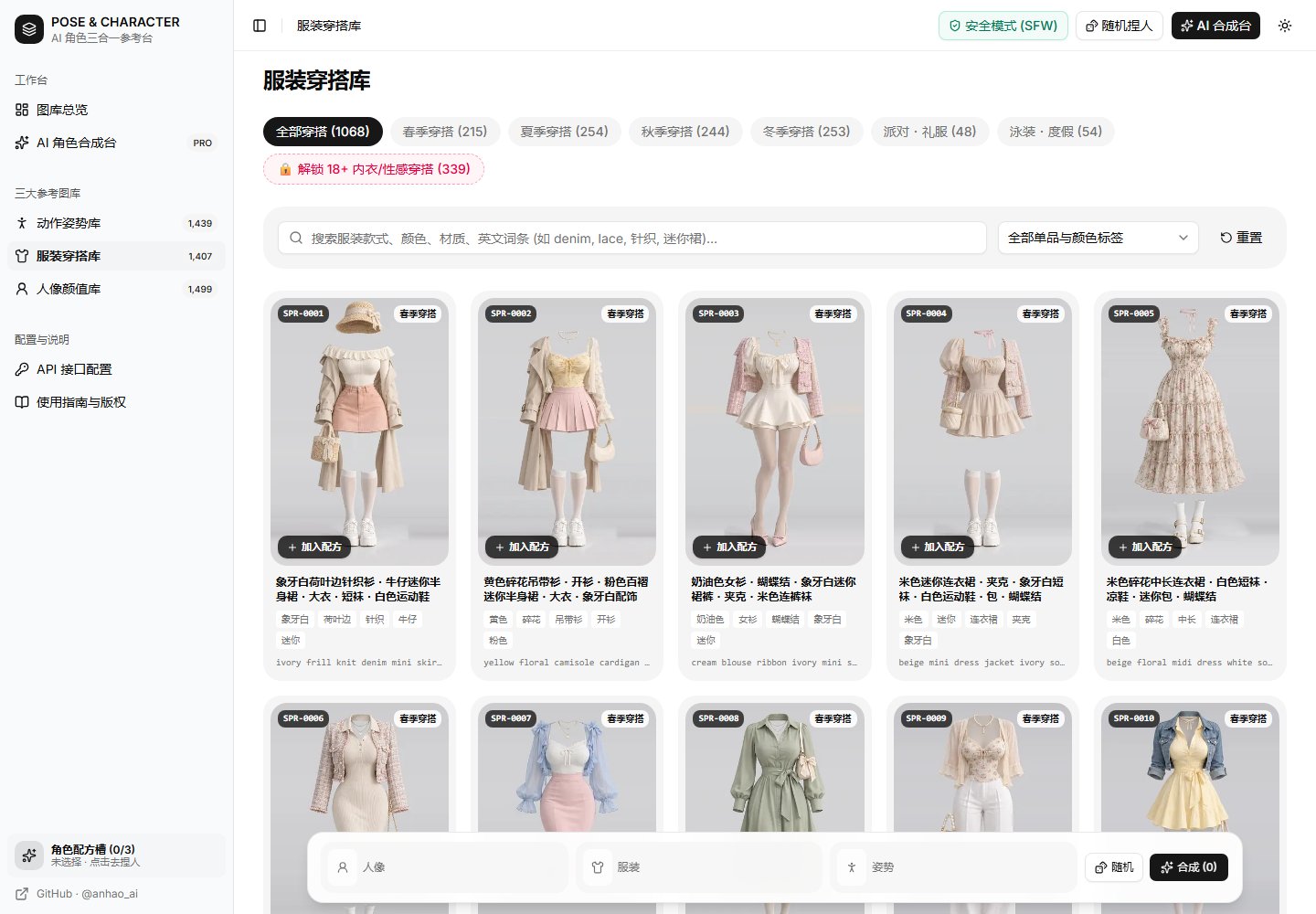This screenshot has width=1316, height=914.
Task: Open AI 合成台 from the top bar
Action: pos(1215,26)
